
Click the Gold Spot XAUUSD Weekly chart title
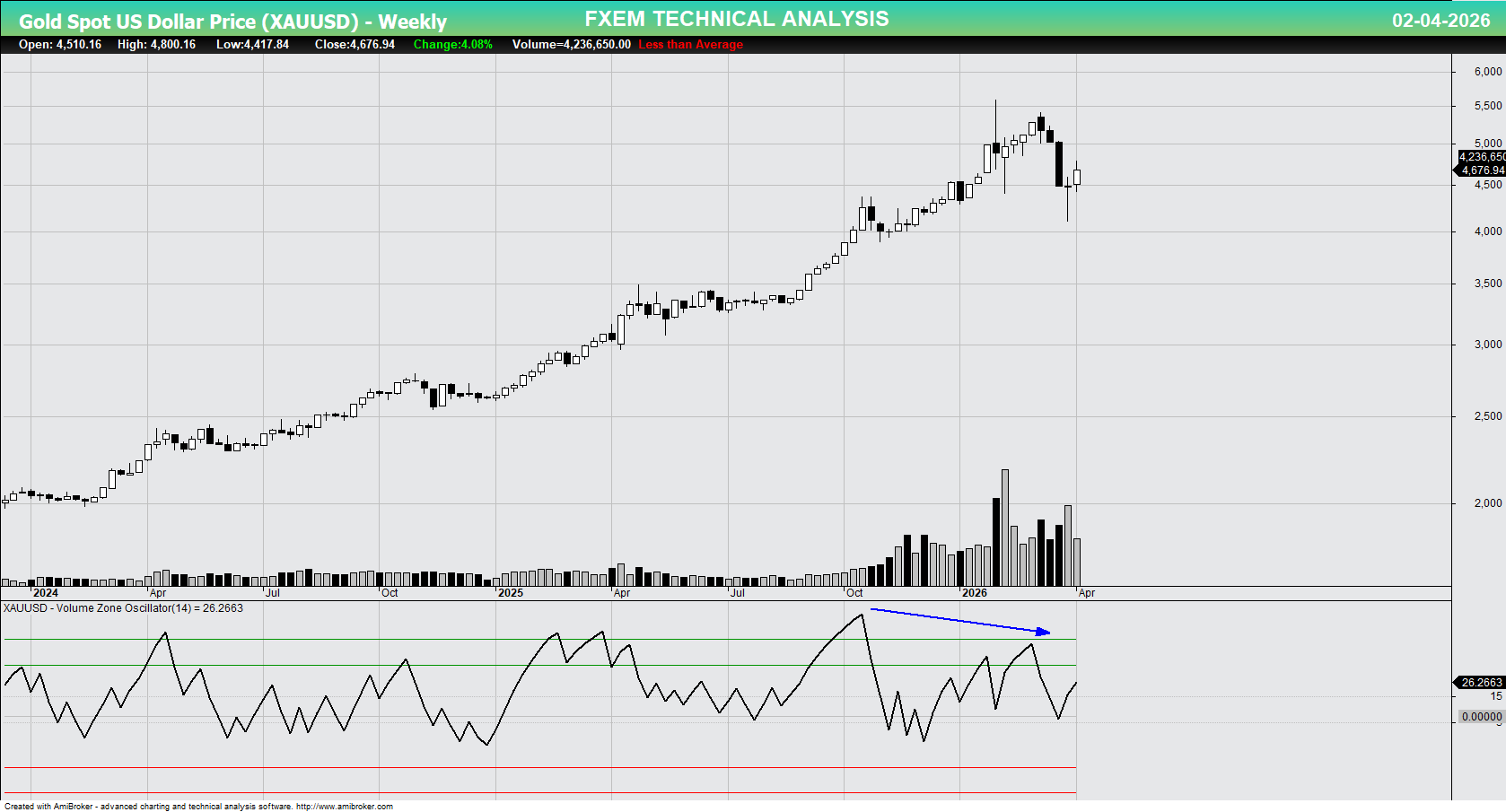[x=232, y=21]
